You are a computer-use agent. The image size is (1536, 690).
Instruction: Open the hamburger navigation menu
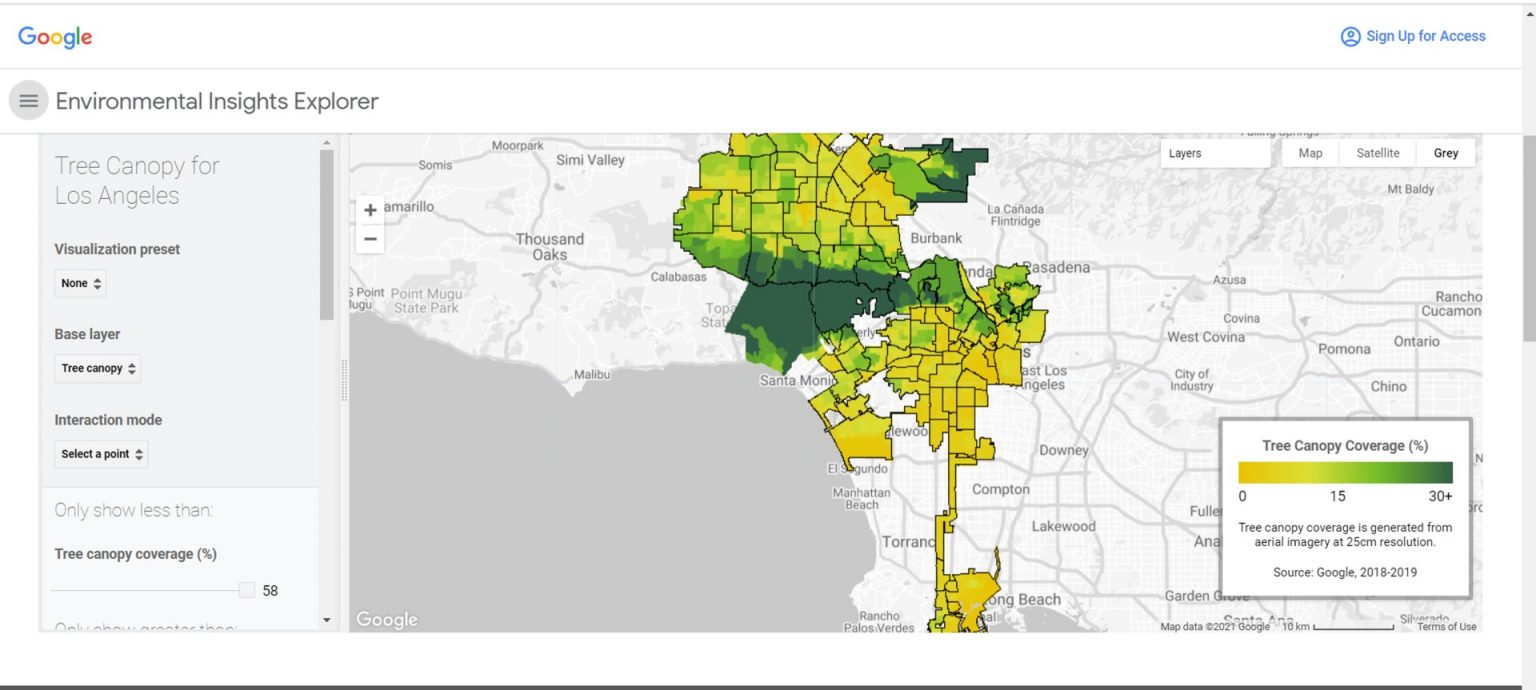coord(28,101)
